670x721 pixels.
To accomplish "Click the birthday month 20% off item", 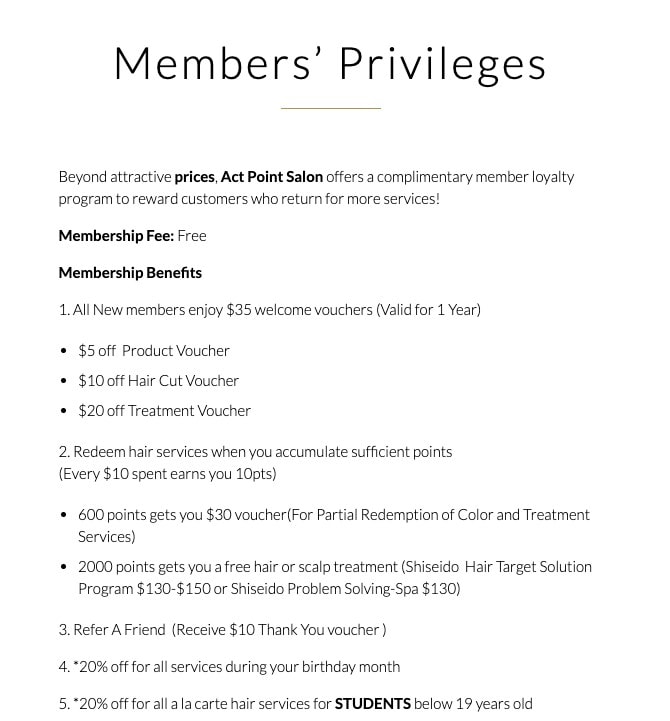I will tap(229, 667).
